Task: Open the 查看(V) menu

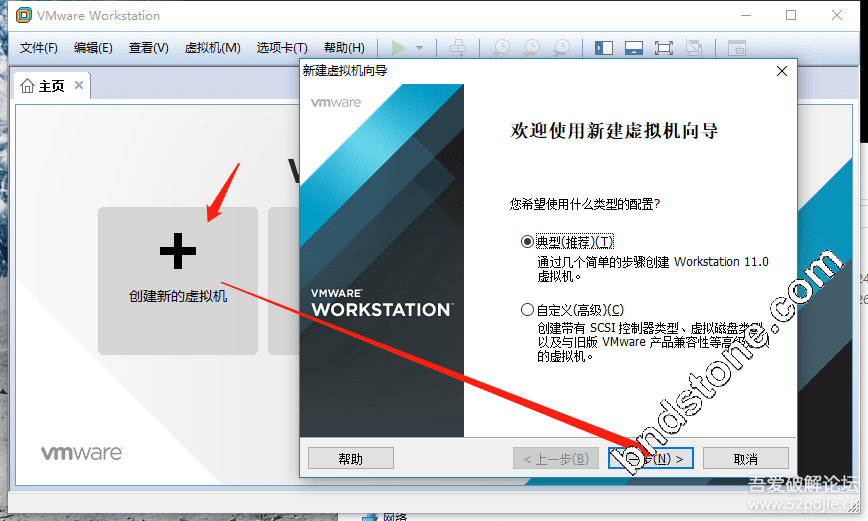Action: 148,48
